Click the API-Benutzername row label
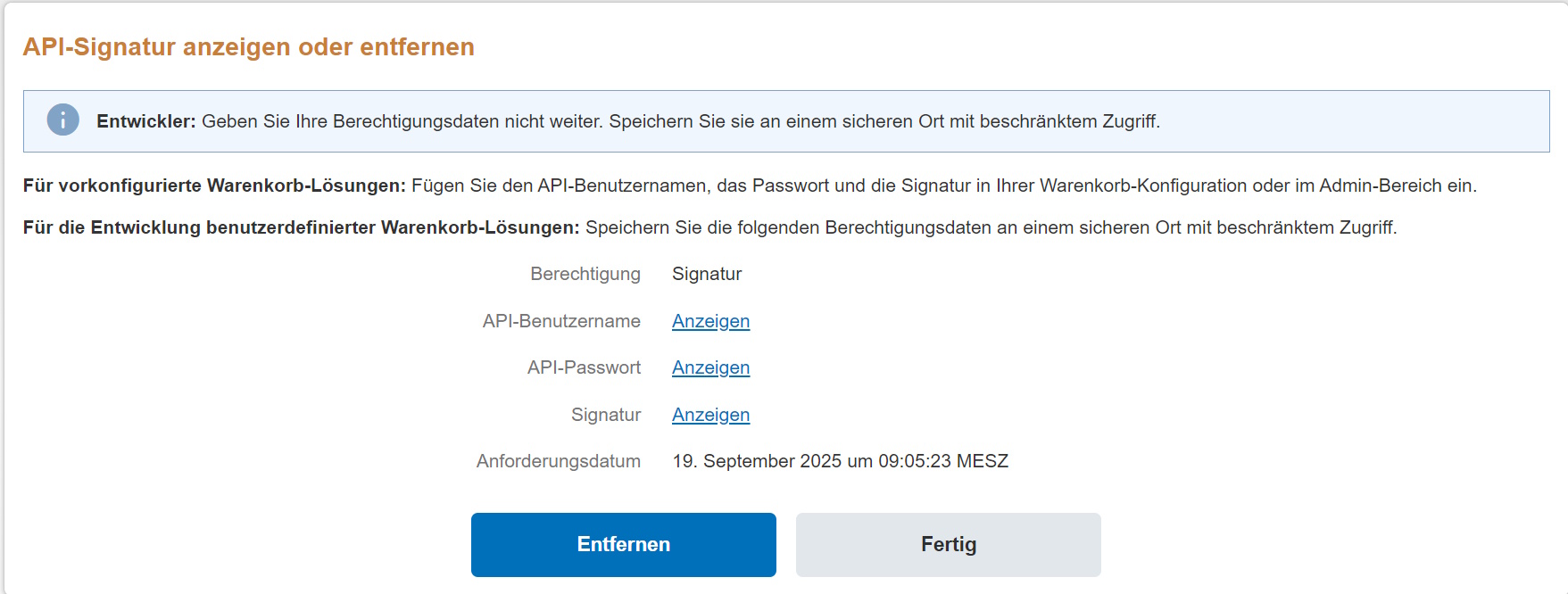The width and height of the screenshot is (1568, 594). pos(559,321)
